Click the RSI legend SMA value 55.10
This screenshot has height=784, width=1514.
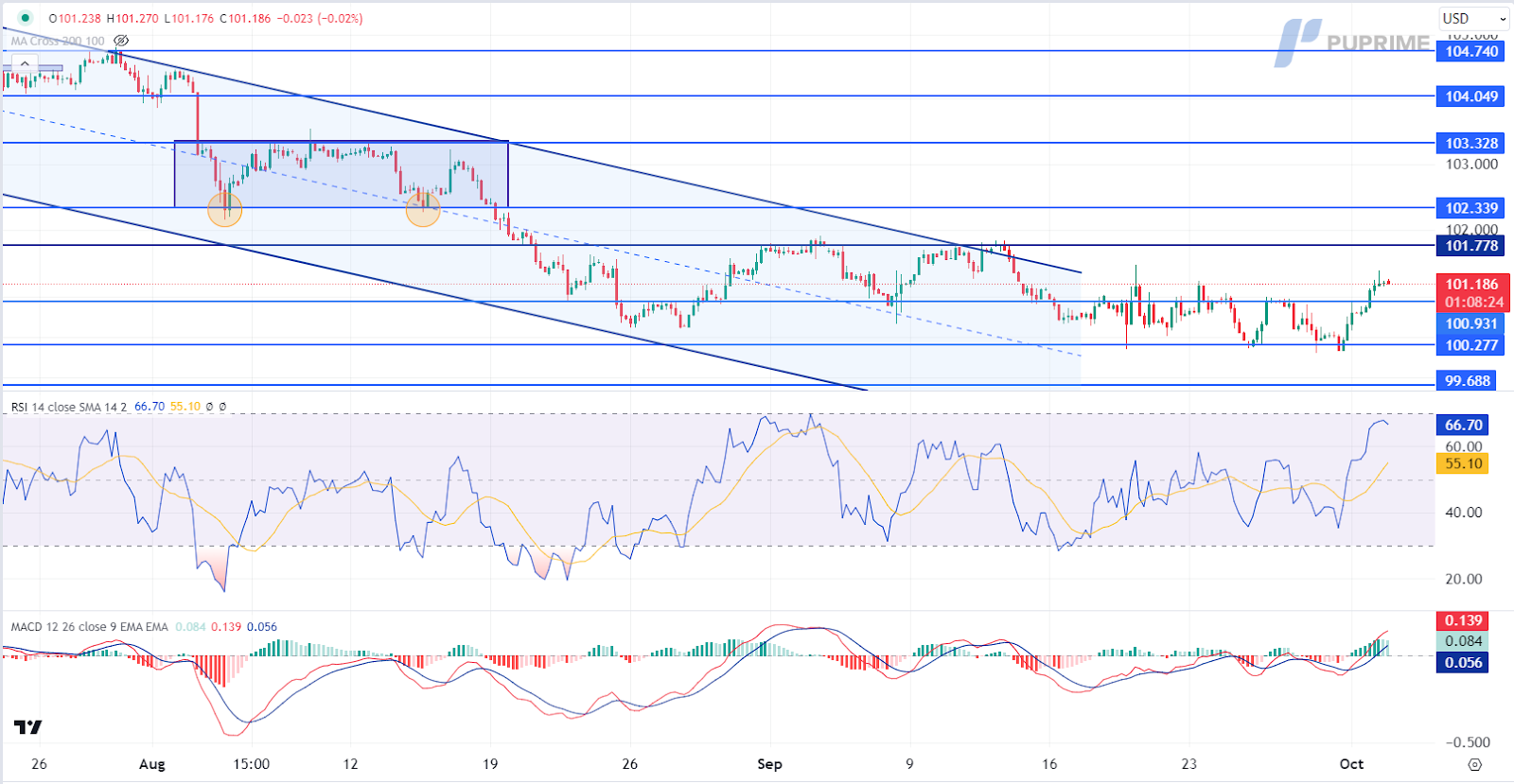pyautogui.click(x=185, y=407)
